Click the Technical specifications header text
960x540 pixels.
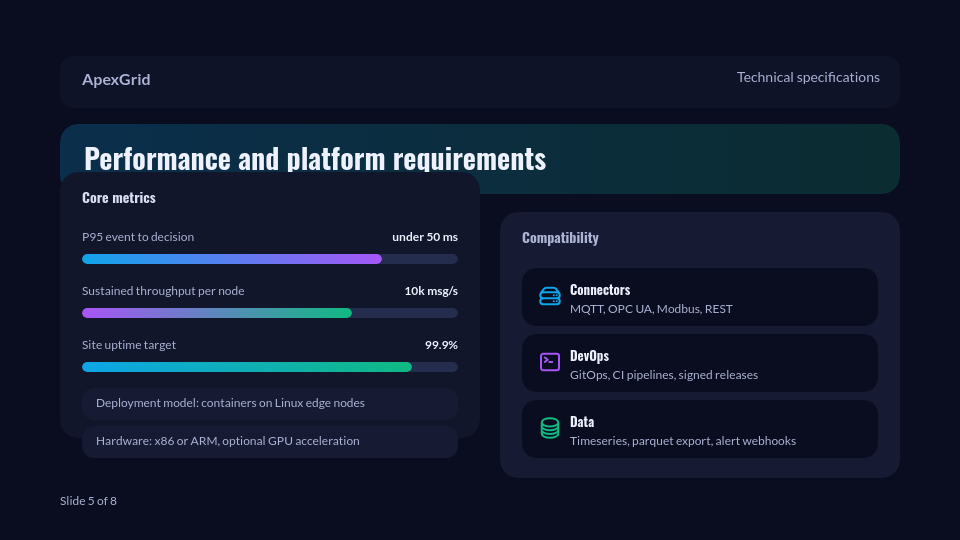click(x=808, y=77)
